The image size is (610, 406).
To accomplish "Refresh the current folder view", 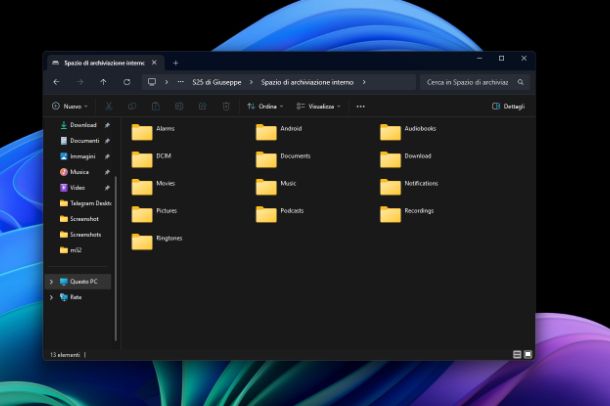I will 127,82.
